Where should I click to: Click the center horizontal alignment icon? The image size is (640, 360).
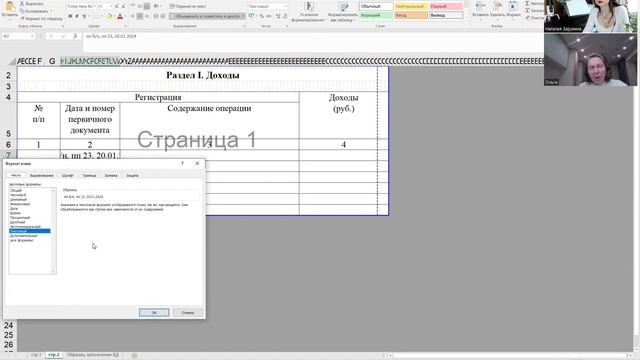(x=140, y=16)
